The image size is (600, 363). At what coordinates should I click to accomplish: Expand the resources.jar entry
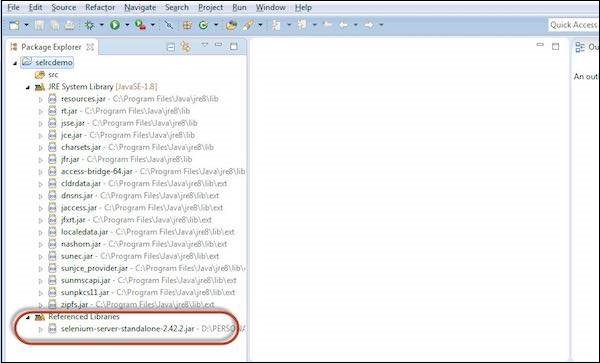pyautogui.click(x=41, y=99)
